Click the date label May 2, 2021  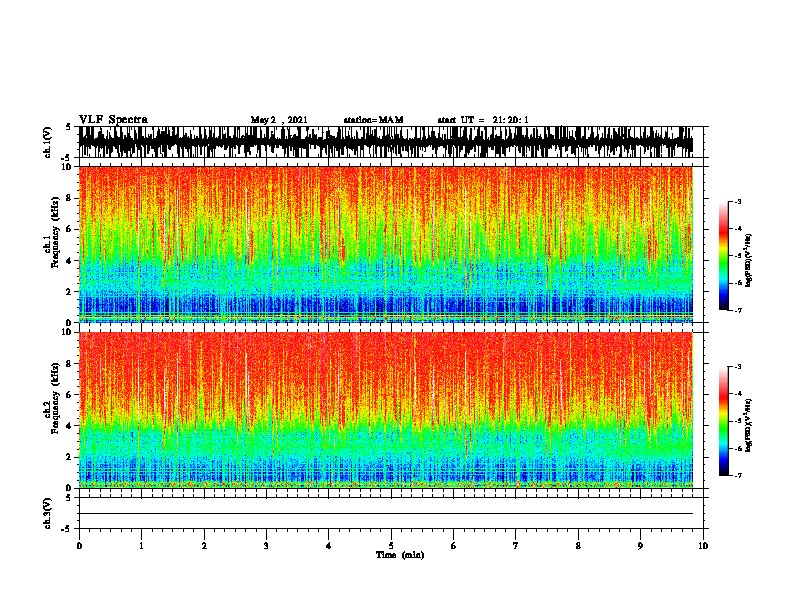tap(279, 120)
